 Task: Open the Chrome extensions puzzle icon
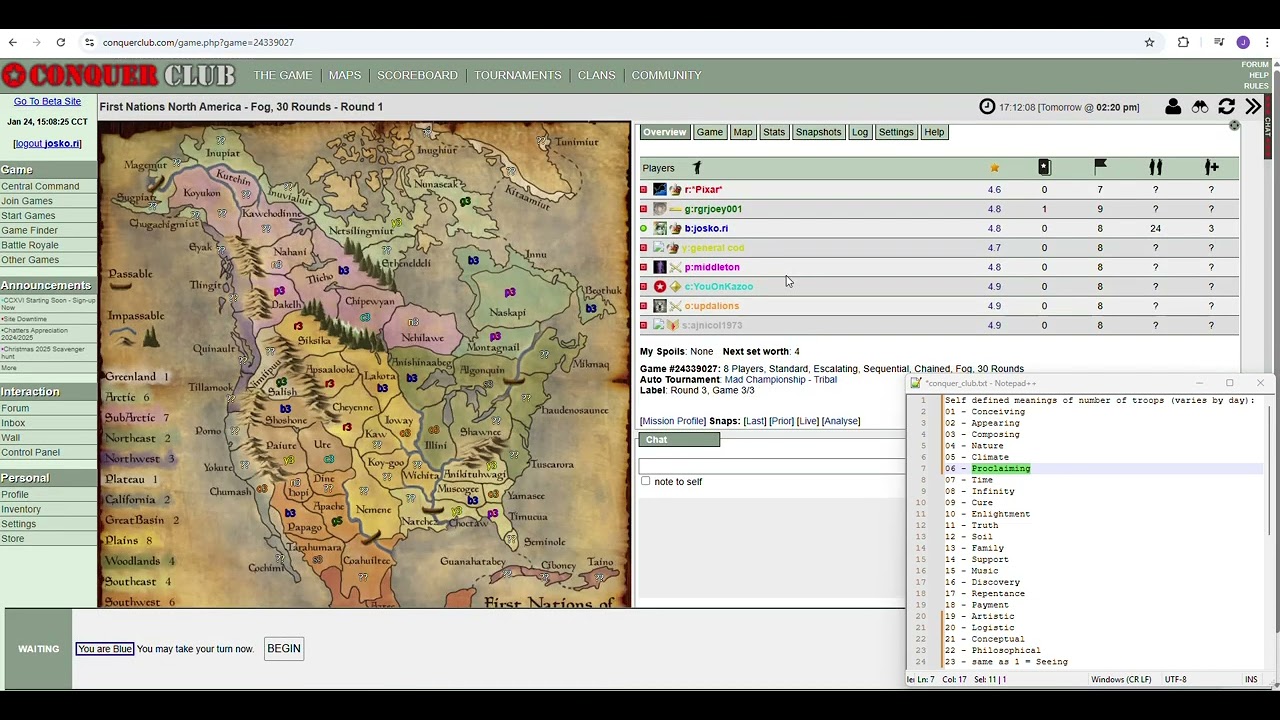tap(1183, 42)
